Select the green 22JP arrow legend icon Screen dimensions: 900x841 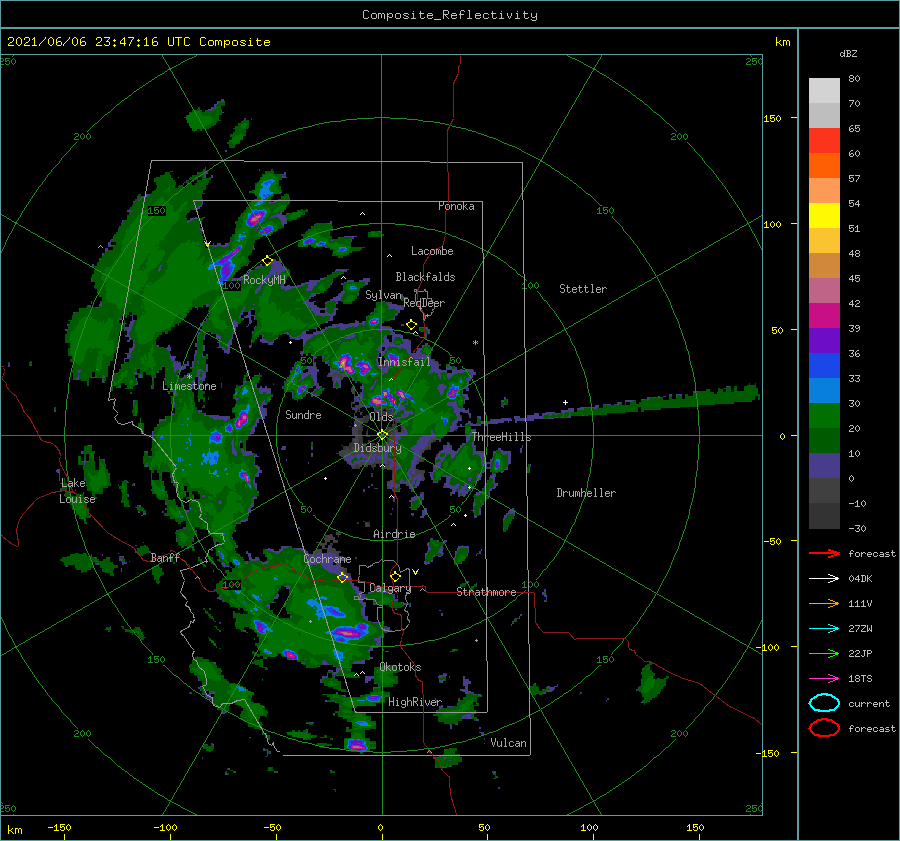(x=824, y=653)
